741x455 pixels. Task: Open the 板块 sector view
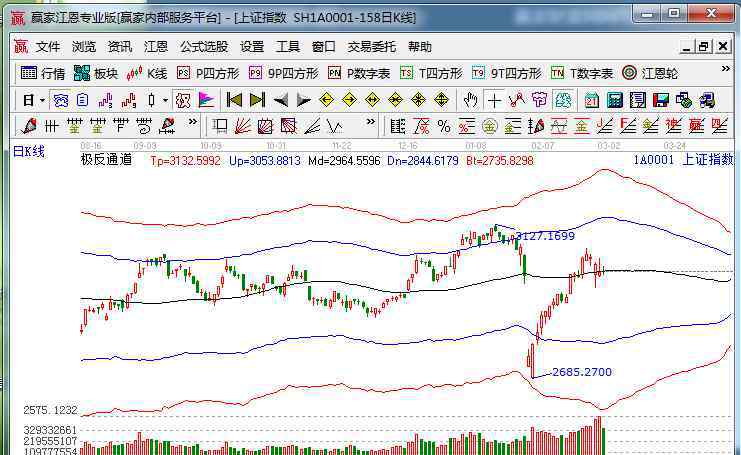pyautogui.click(x=96, y=73)
